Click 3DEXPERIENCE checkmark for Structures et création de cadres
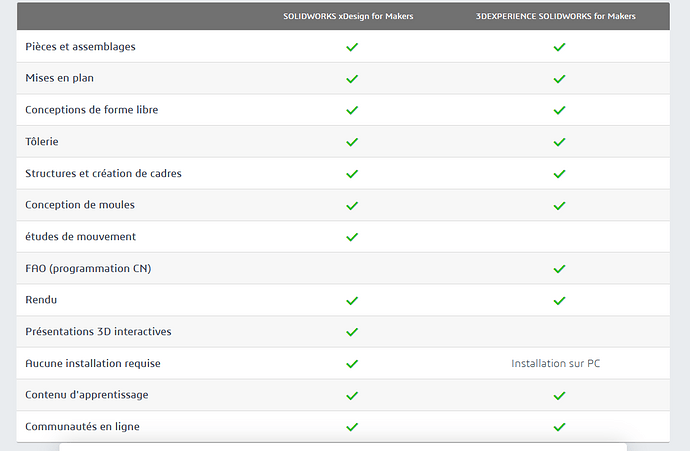Image resolution: width=690 pixels, height=451 pixels. coord(559,174)
